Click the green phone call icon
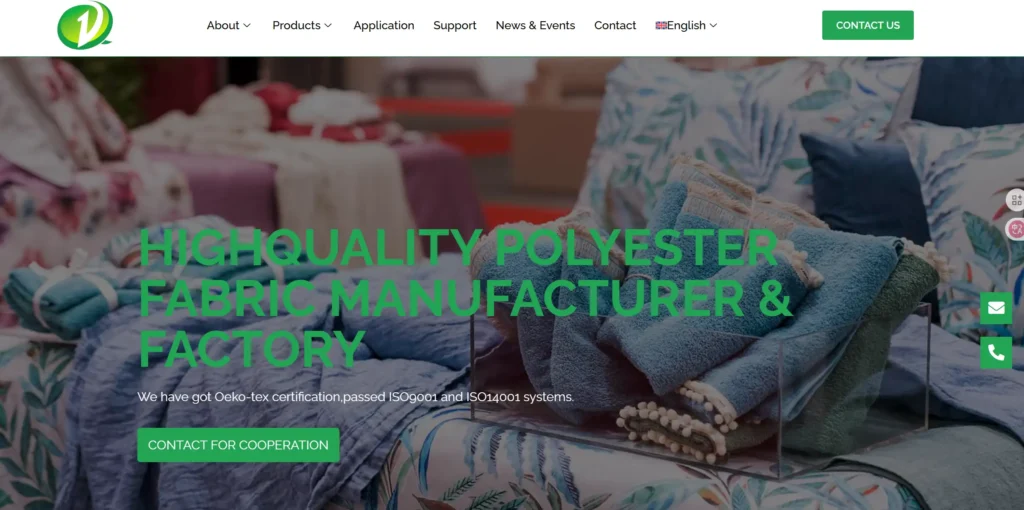The image size is (1024, 510). 996,353
